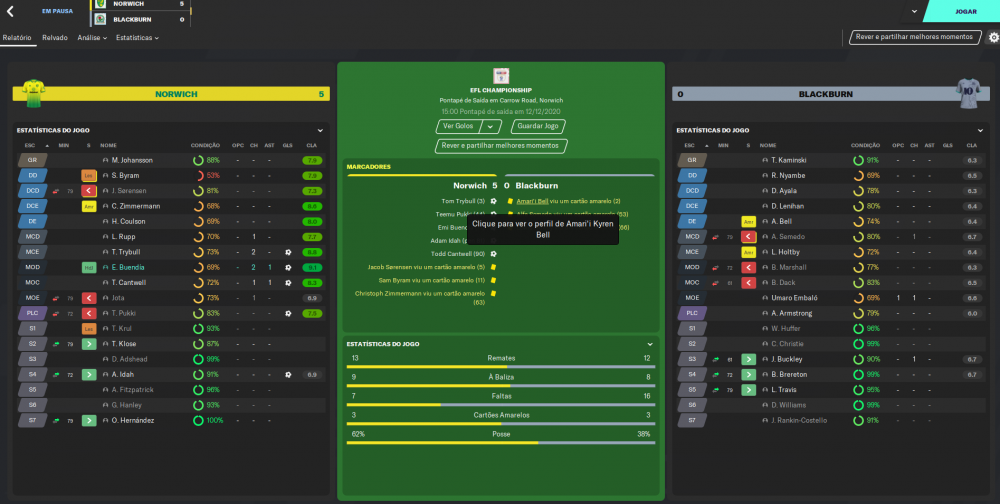Click B. Brereton's green substituted-on icon

748,374
